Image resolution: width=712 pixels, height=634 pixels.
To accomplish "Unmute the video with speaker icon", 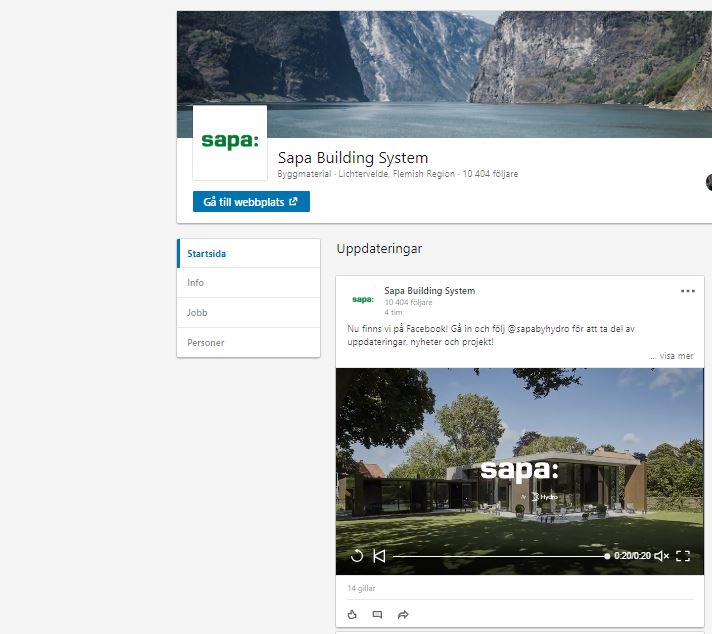I will pos(662,556).
